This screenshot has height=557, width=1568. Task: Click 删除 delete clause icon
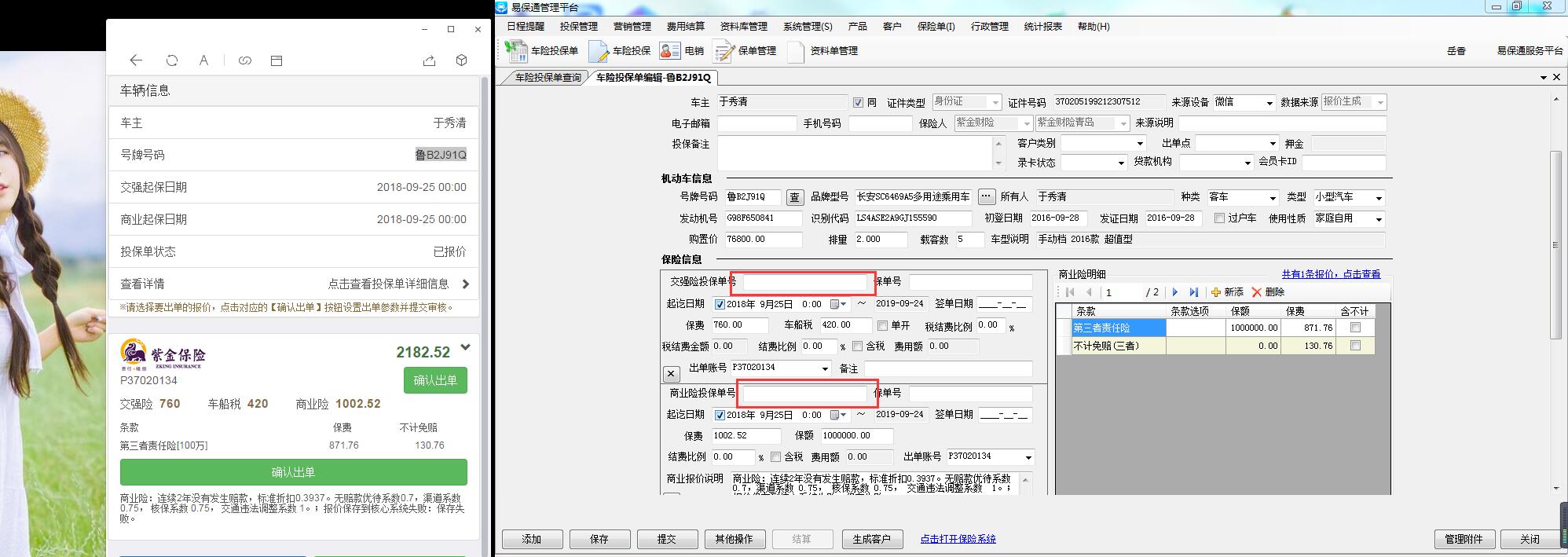click(1267, 292)
